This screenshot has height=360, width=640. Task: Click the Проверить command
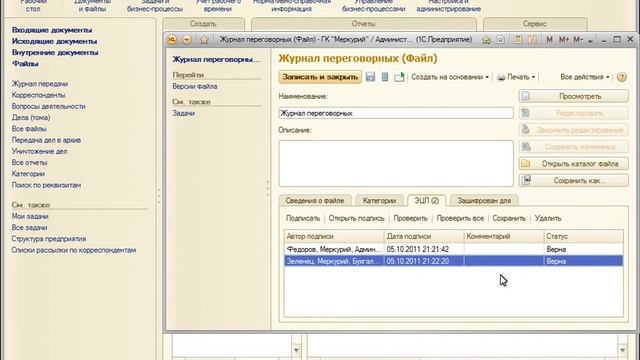(410, 218)
